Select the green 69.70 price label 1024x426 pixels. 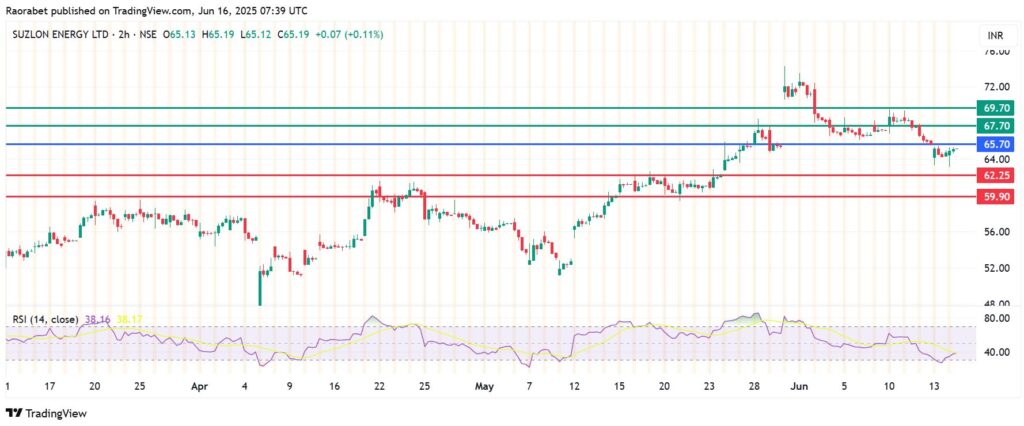[x=996, y=107]
